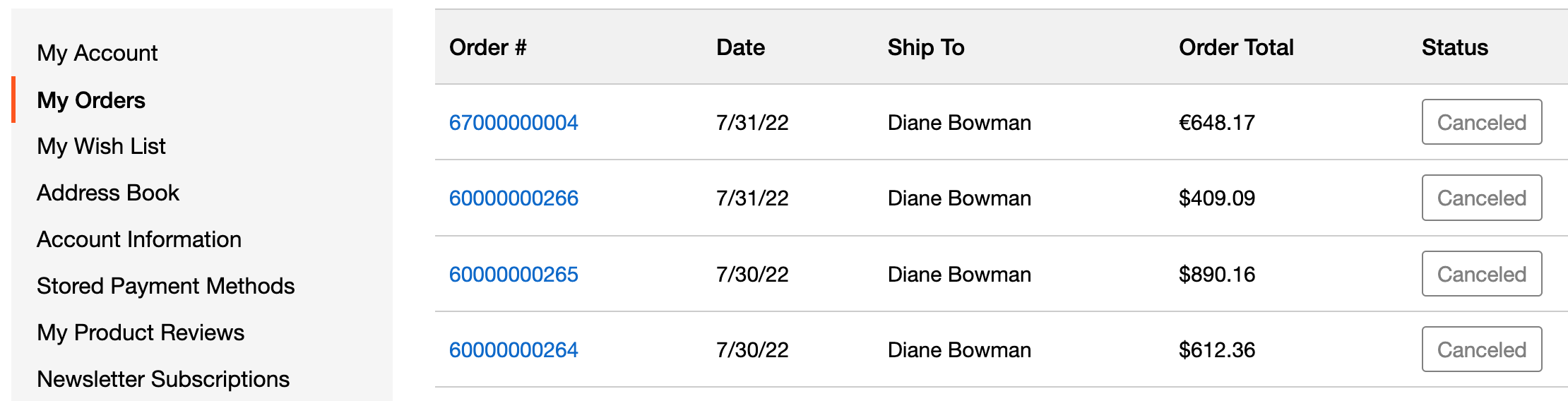Image resolution: width=1568 pixels, height=401 pixels.
Task: Go to My Wish List
Action: click(x=101, y=146)
